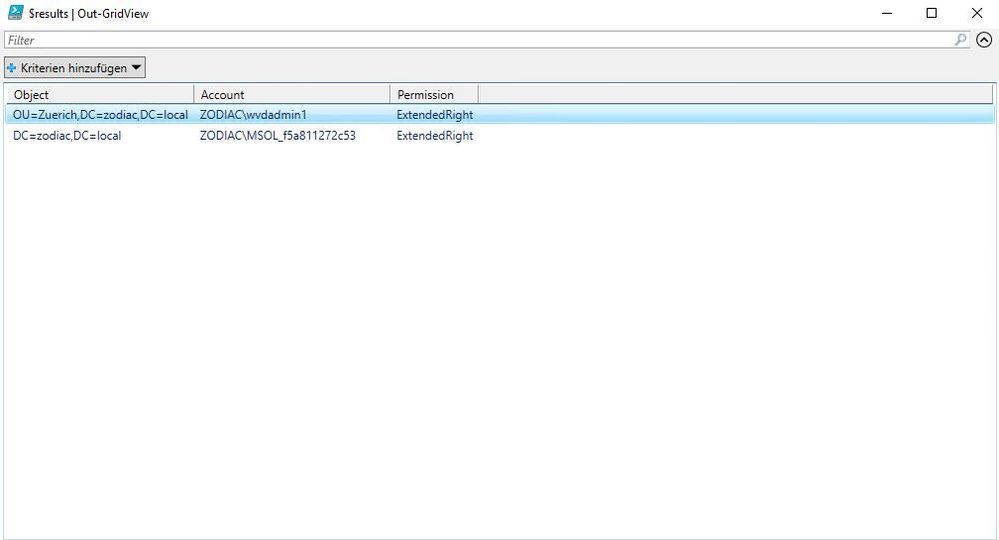The width and height of the screenshot is (999, 540).
Task: Close the Out-GridView window
Action: [x=977, y=13]
